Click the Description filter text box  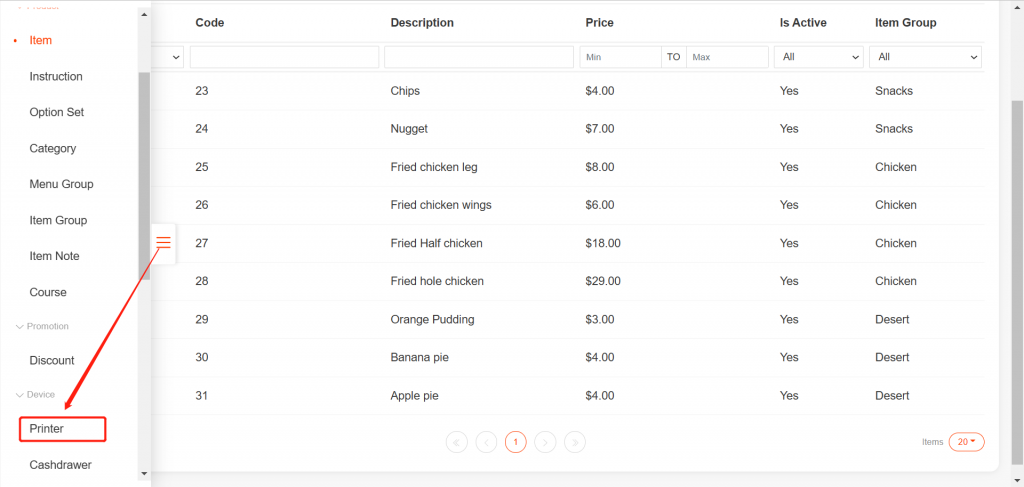coord(478,57)
